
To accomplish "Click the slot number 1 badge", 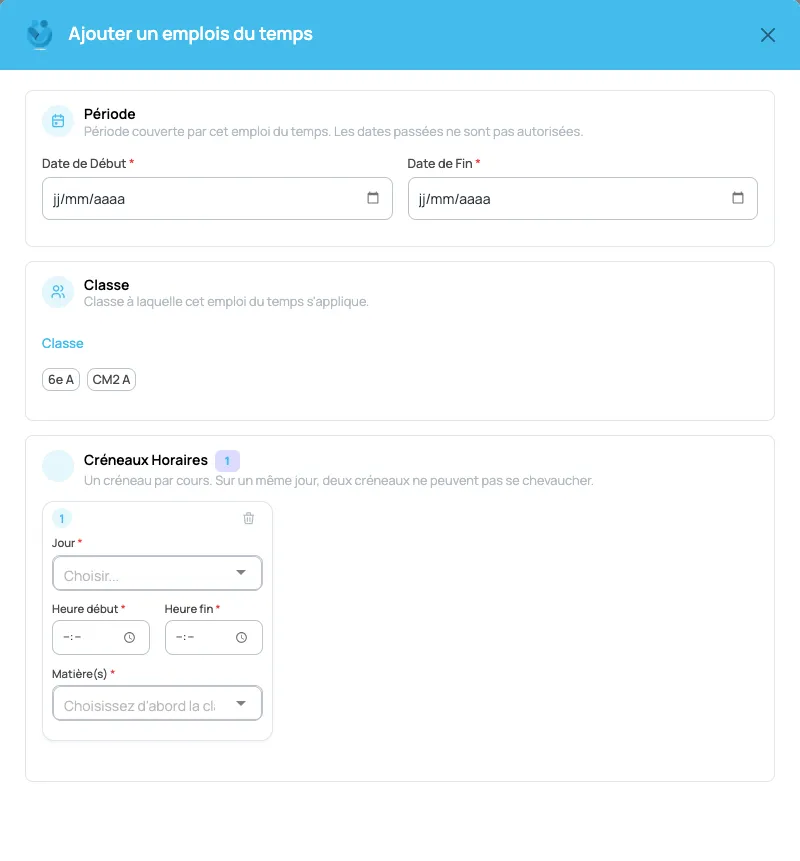I will (61, 518).
